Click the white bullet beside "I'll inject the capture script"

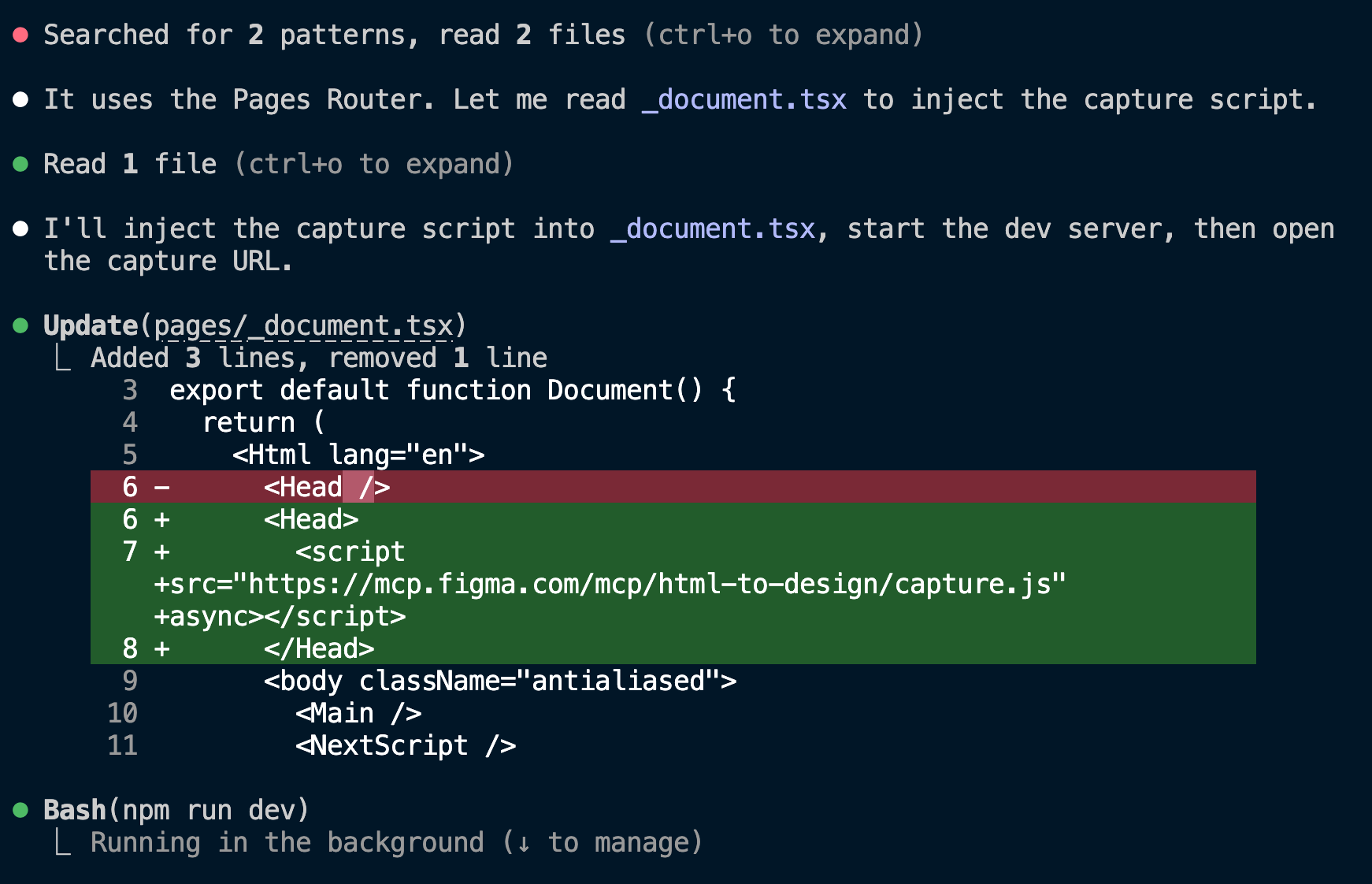pyautogui.click(x=21, y=228)
